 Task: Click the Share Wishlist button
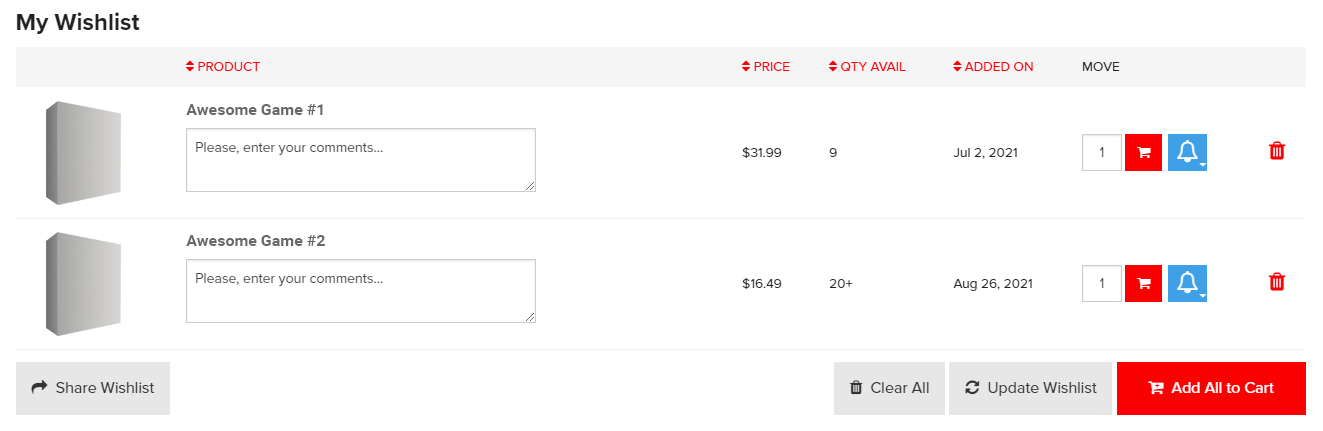pyautogui.click(x=93, y=388)
